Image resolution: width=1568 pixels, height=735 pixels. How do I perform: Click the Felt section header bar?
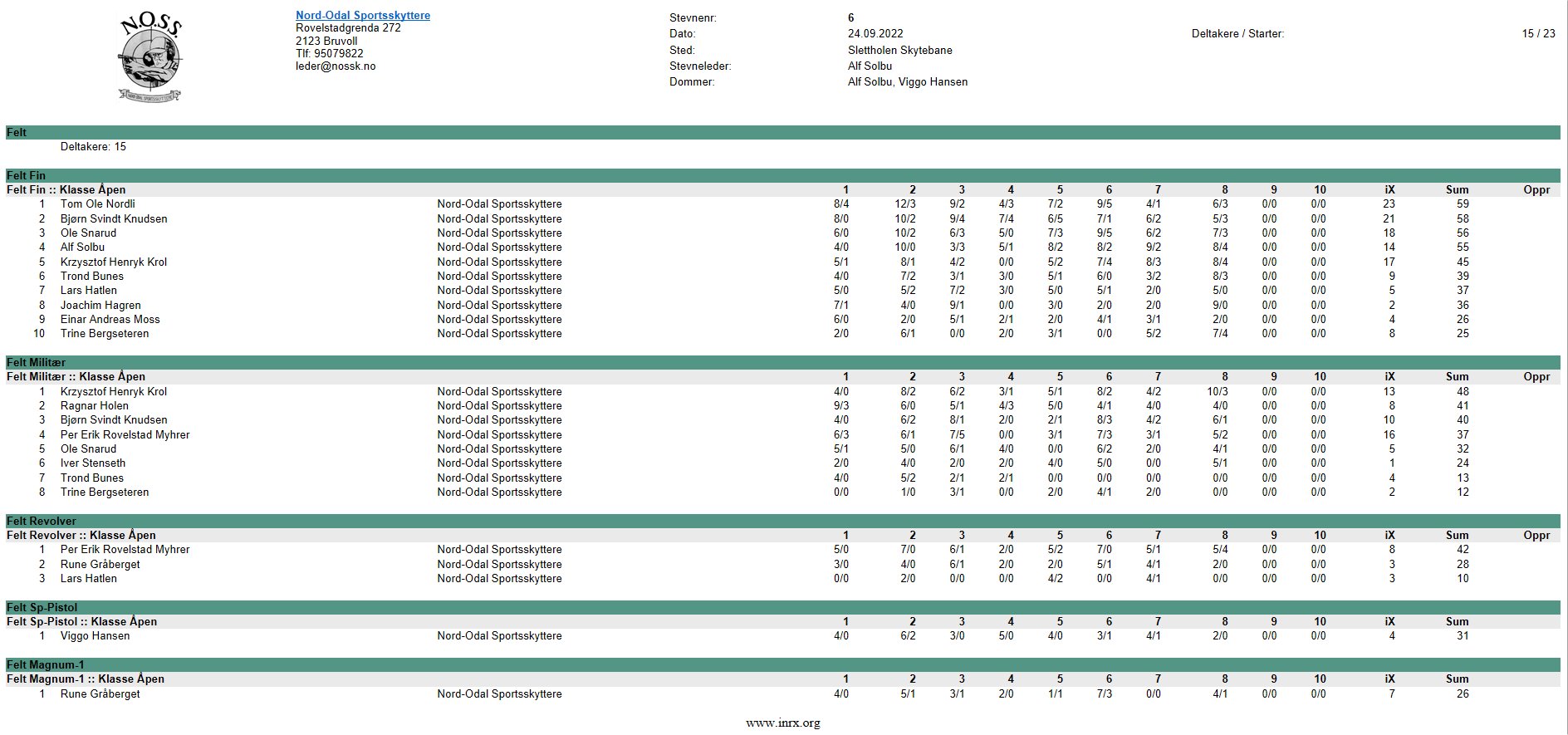783,133
